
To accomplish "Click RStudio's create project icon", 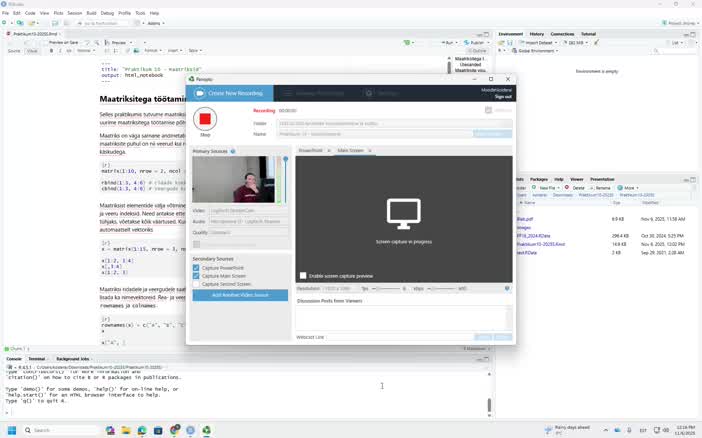I will coord(20,23).
